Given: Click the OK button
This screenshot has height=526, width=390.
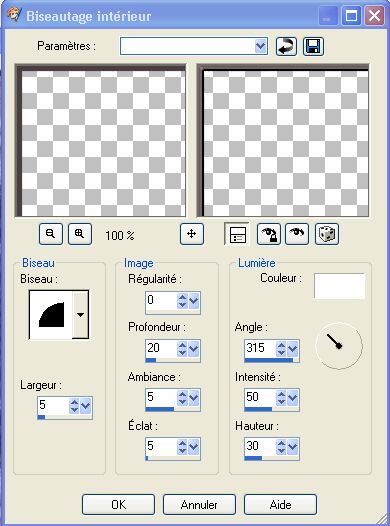Looking at the screenshot, I should point(118,505).
